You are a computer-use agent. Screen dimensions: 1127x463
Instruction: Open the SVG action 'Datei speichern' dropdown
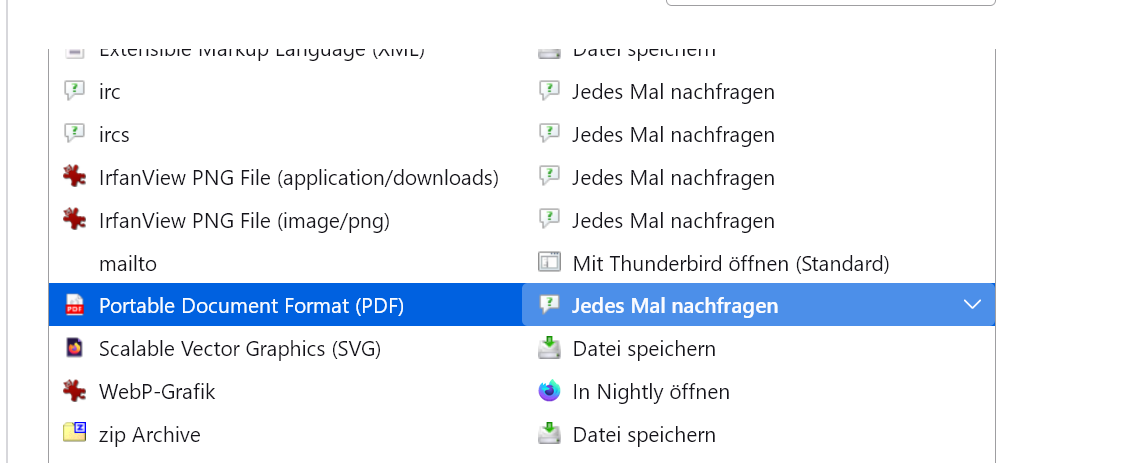(x=644, y=349)
